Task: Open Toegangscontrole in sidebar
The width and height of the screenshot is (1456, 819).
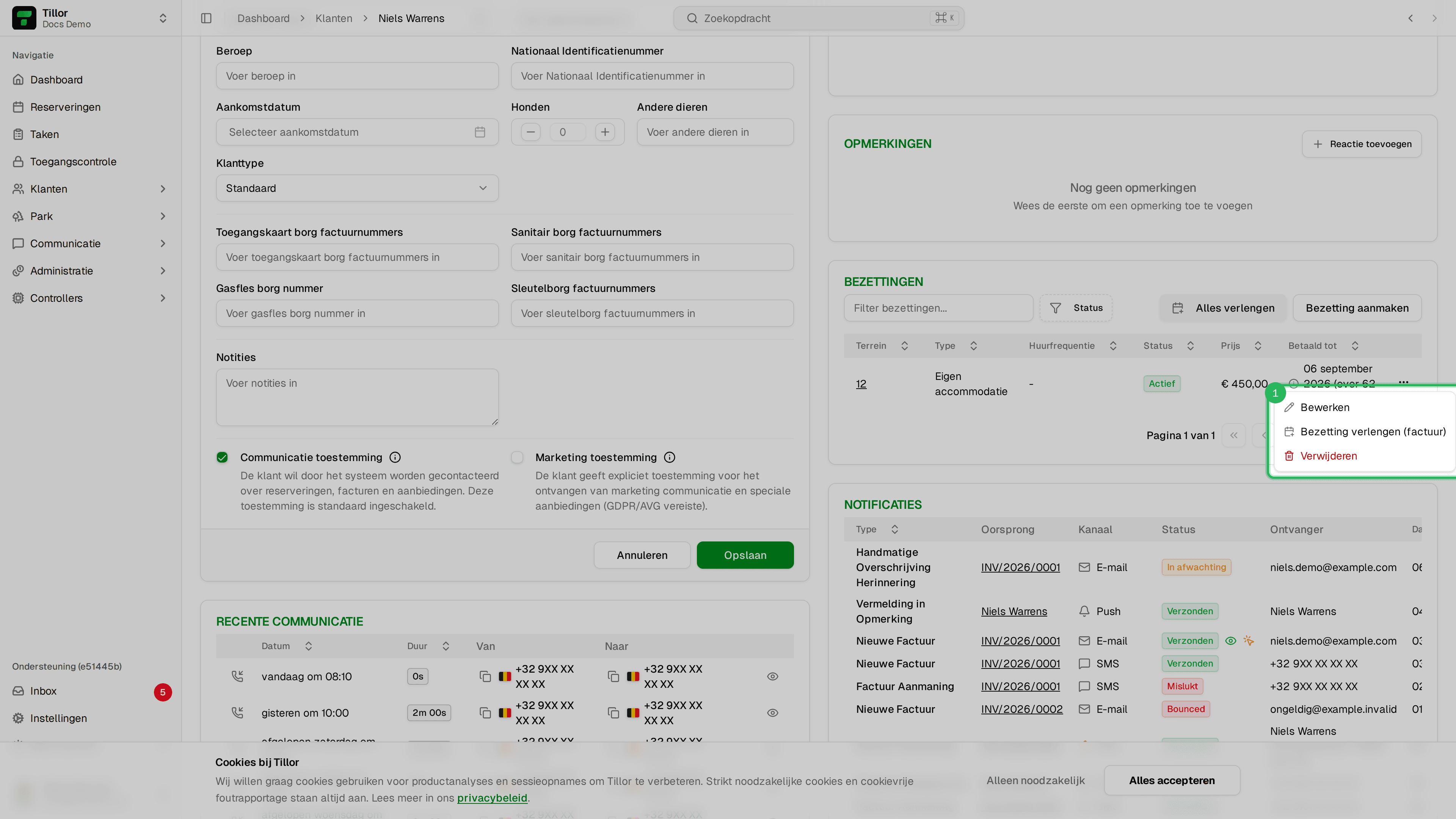Action: coord(91,162)
